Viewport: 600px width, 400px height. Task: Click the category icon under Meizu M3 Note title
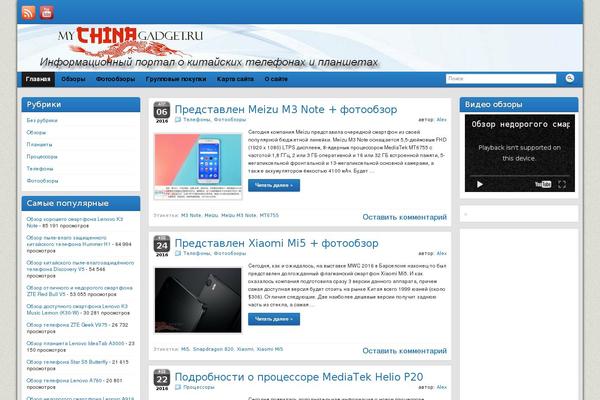(x=178, y=120)
